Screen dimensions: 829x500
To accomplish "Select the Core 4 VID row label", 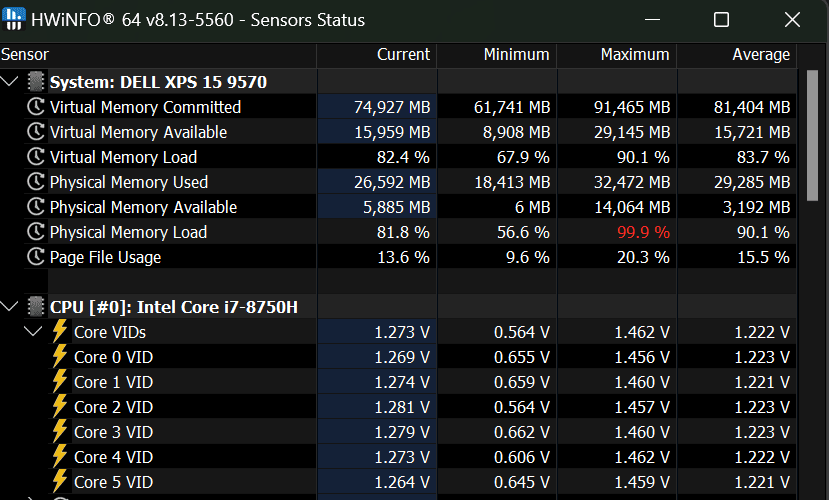I will (114, 457).
